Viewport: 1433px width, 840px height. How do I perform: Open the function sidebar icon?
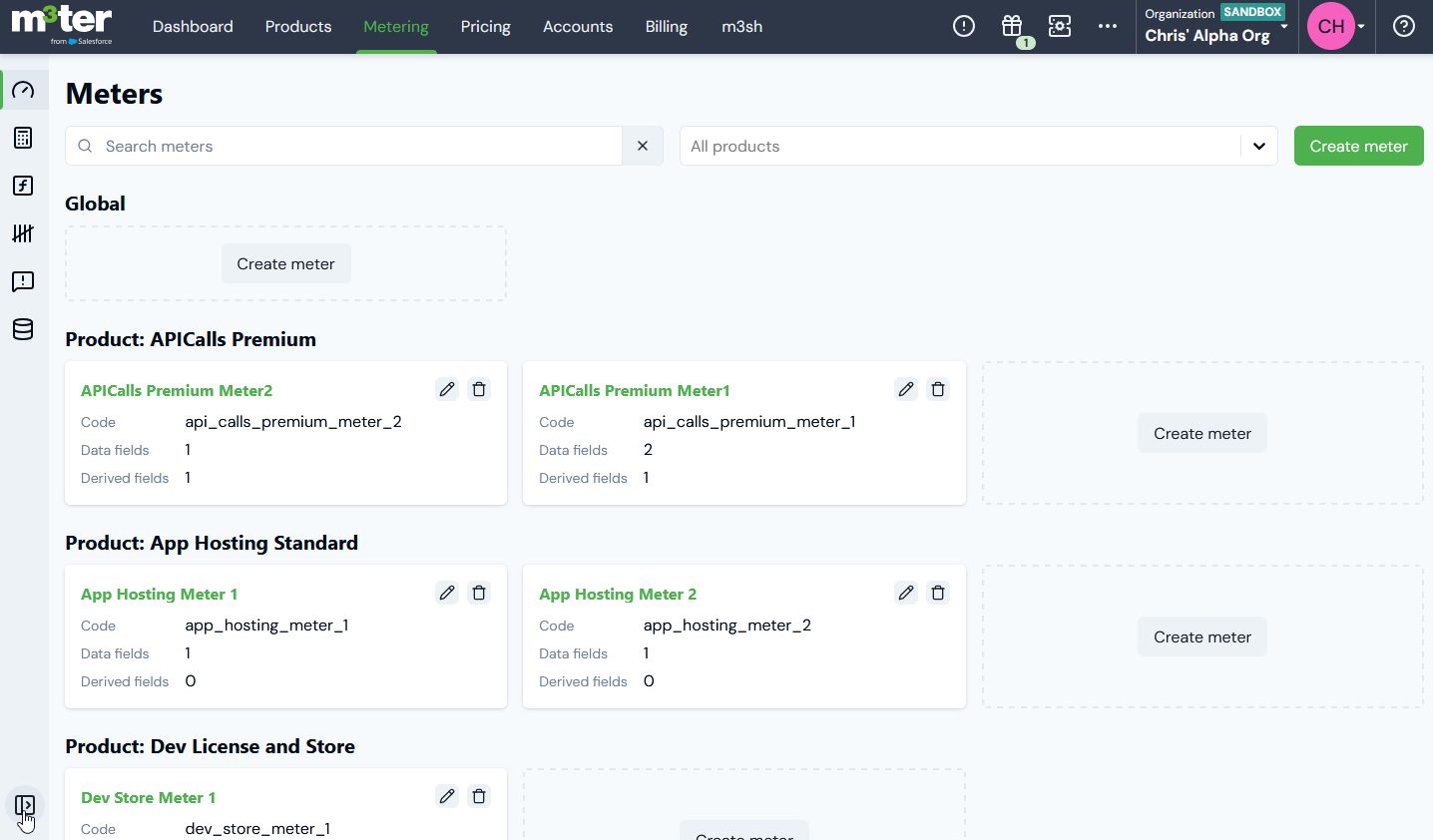[x=23, y=186]
